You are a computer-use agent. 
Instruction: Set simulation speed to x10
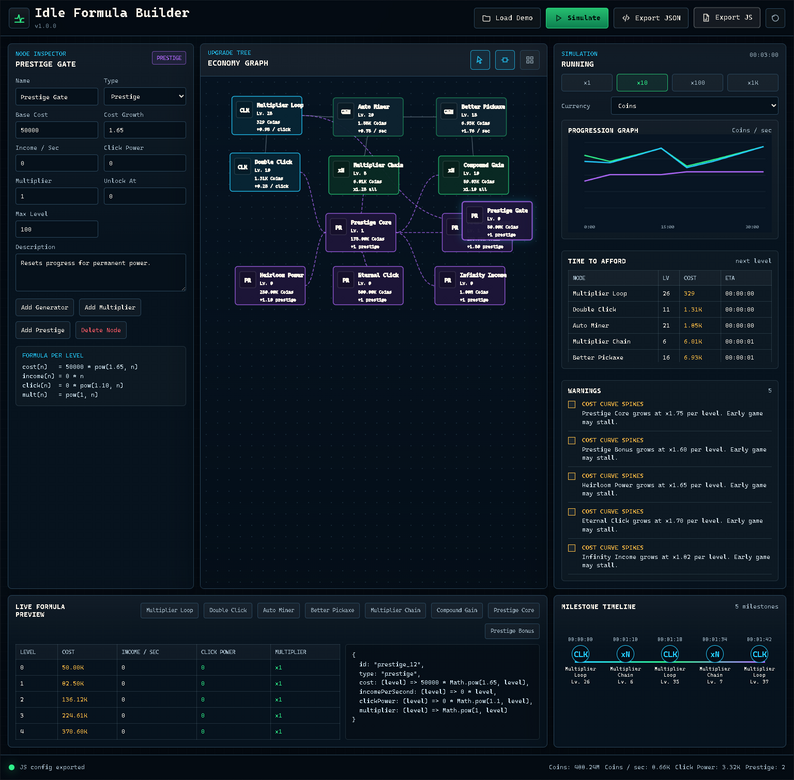pos(642,83)
